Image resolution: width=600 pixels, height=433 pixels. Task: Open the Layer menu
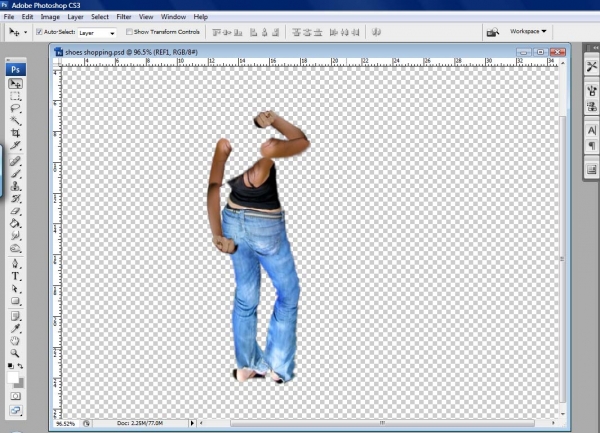click(x=75, y=17)
